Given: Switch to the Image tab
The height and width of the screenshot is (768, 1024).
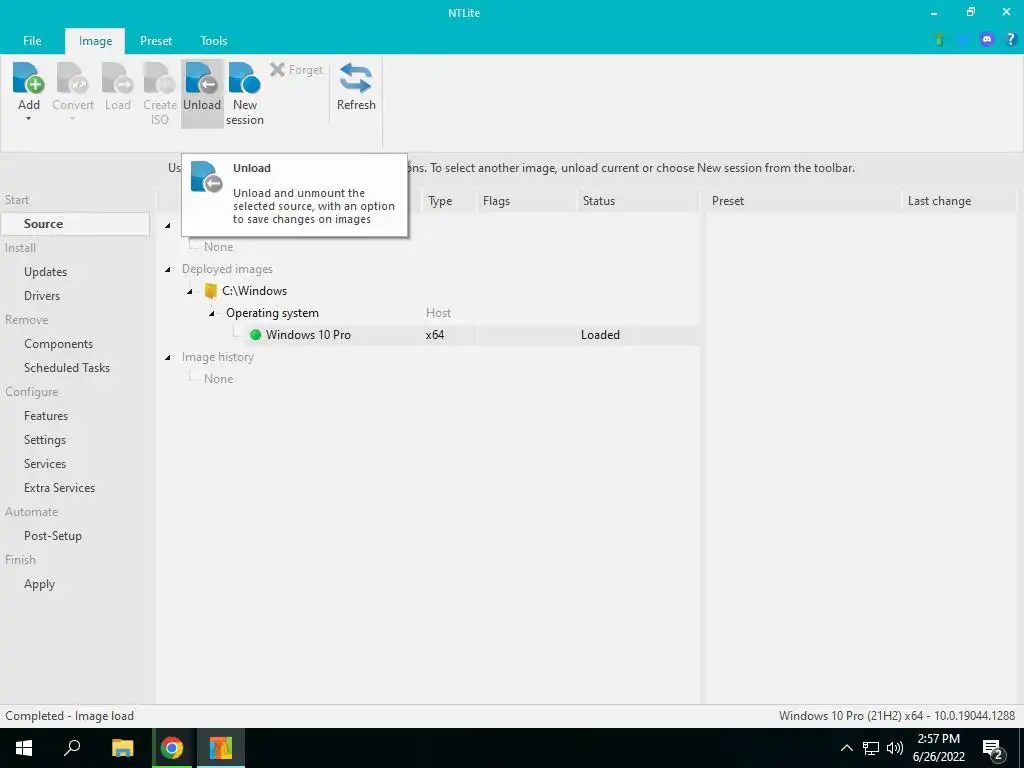Looking at the screenshot, I should tap(95, 40).
